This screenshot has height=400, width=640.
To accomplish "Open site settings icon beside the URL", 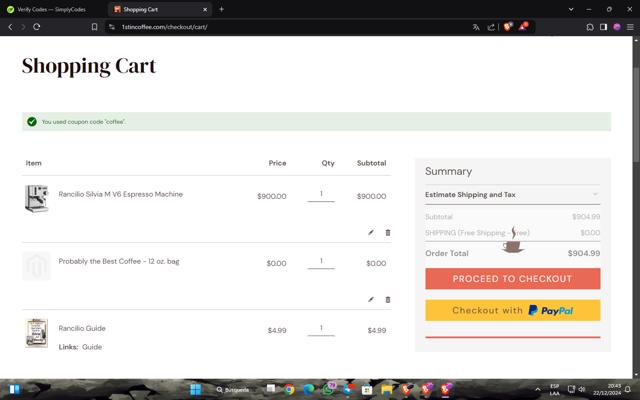I will (x=111, y=27).
